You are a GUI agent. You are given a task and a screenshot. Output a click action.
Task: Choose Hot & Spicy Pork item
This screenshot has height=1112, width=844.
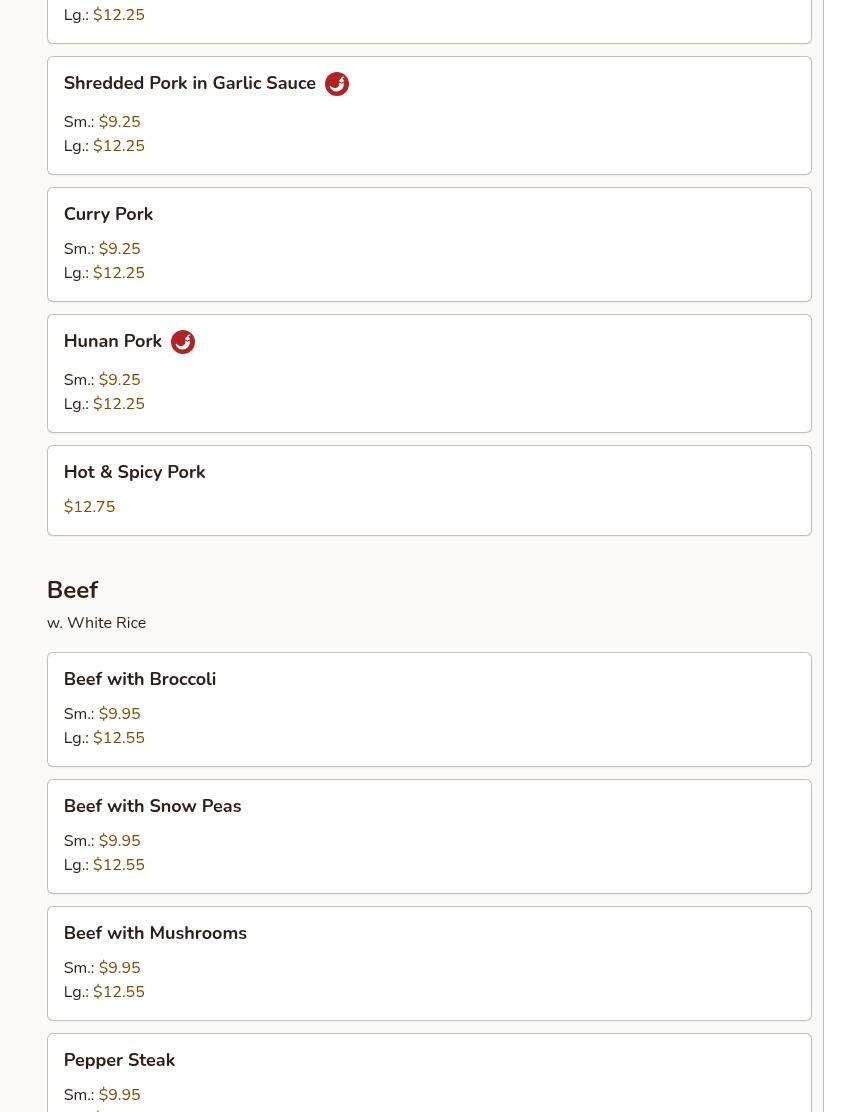point(134,472)
